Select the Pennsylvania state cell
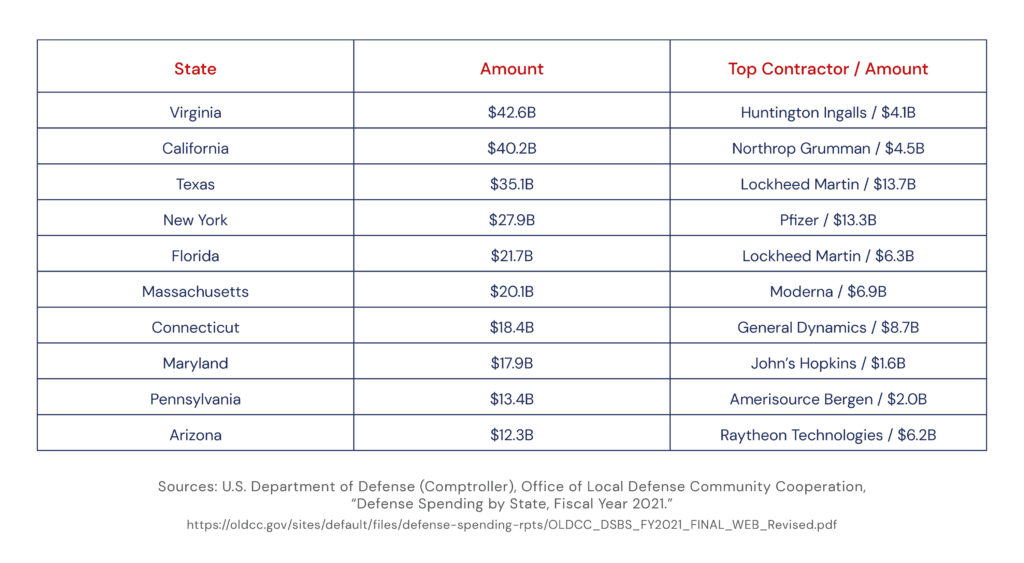Viewport: 1024px width, 563px height. click(x=195, y=399)
